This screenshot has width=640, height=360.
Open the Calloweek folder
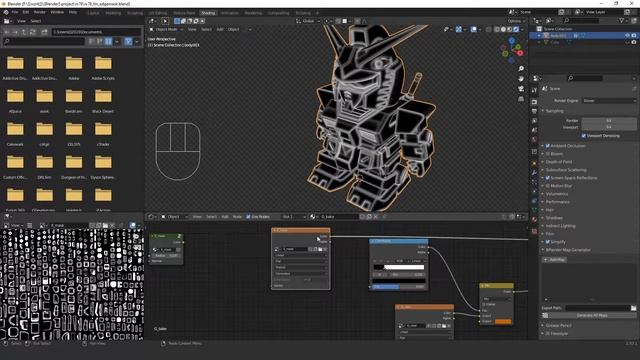[x=15, y=133]
